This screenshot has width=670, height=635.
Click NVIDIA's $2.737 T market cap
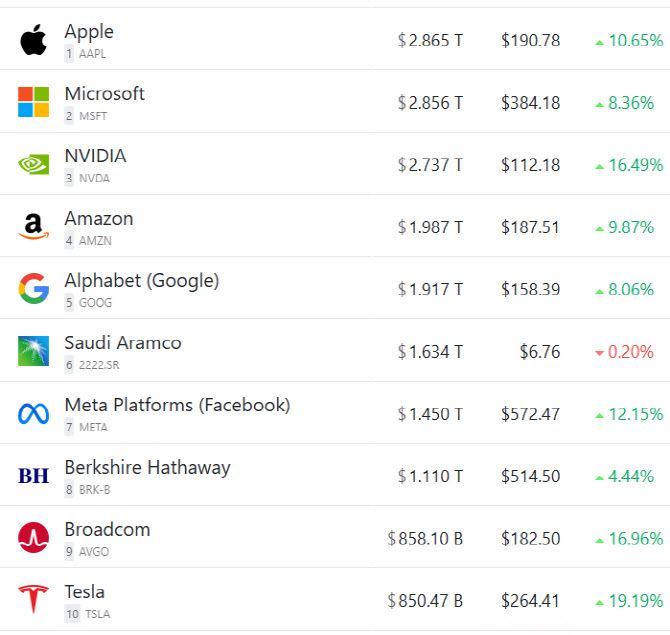click(430, 165)
